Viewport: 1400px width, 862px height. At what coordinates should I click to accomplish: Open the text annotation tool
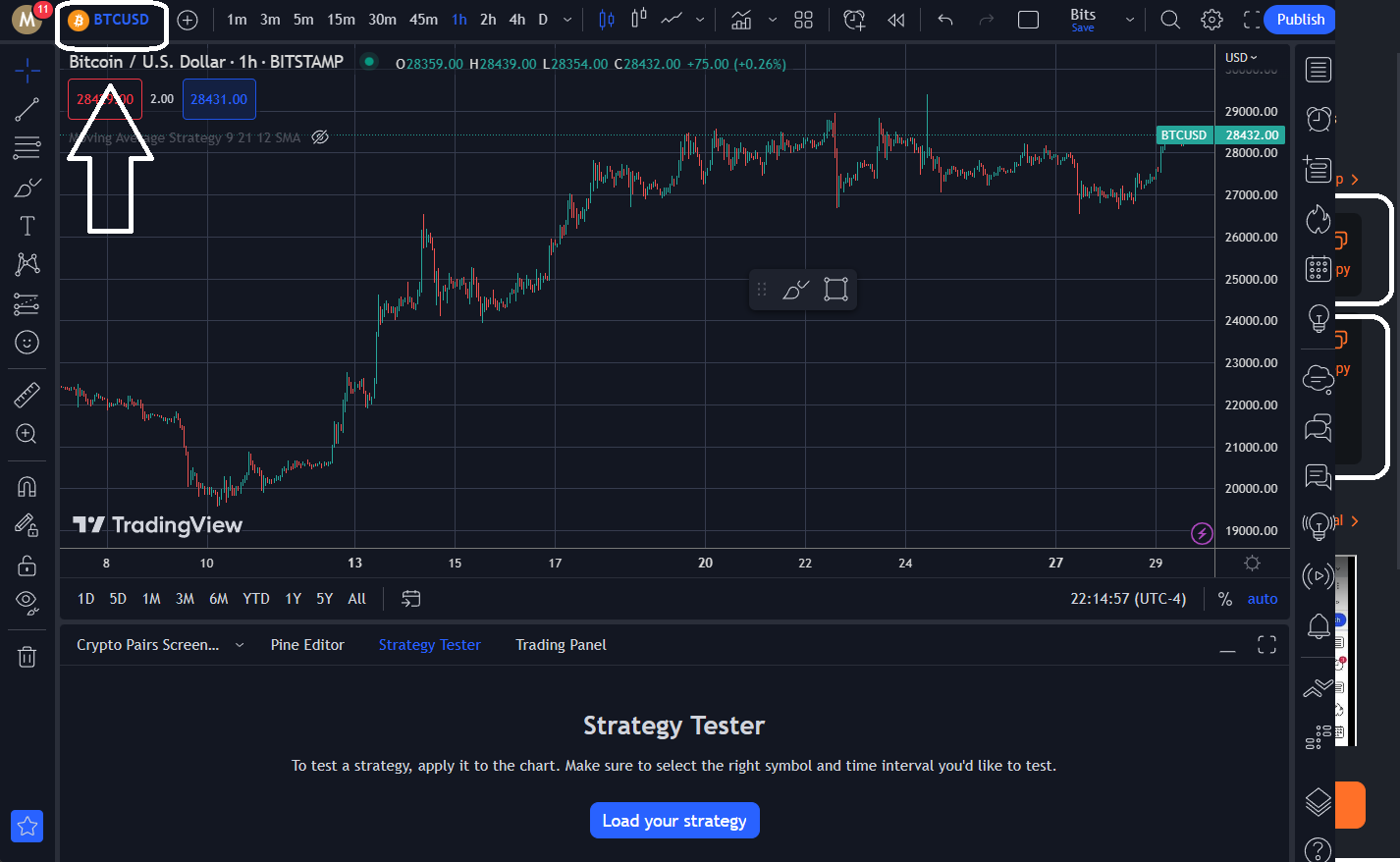27,225
